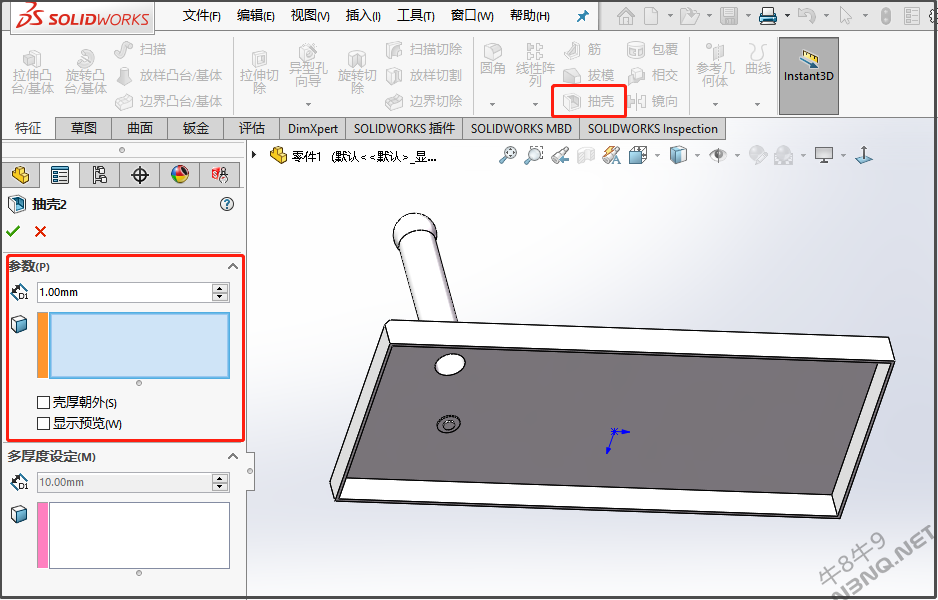Select the Rib (筋) feature
Image resolution: width=938 pixels, height=600 pixels.
point(583,50)
